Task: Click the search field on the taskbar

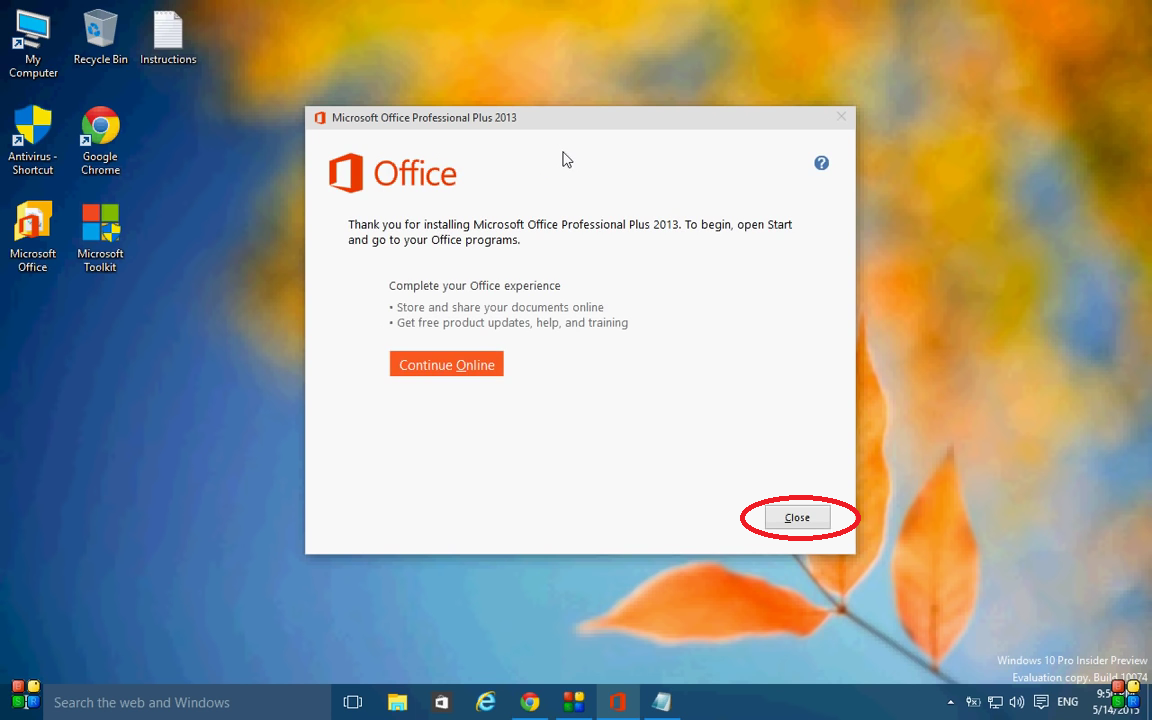Action: [x=180, y=702]
